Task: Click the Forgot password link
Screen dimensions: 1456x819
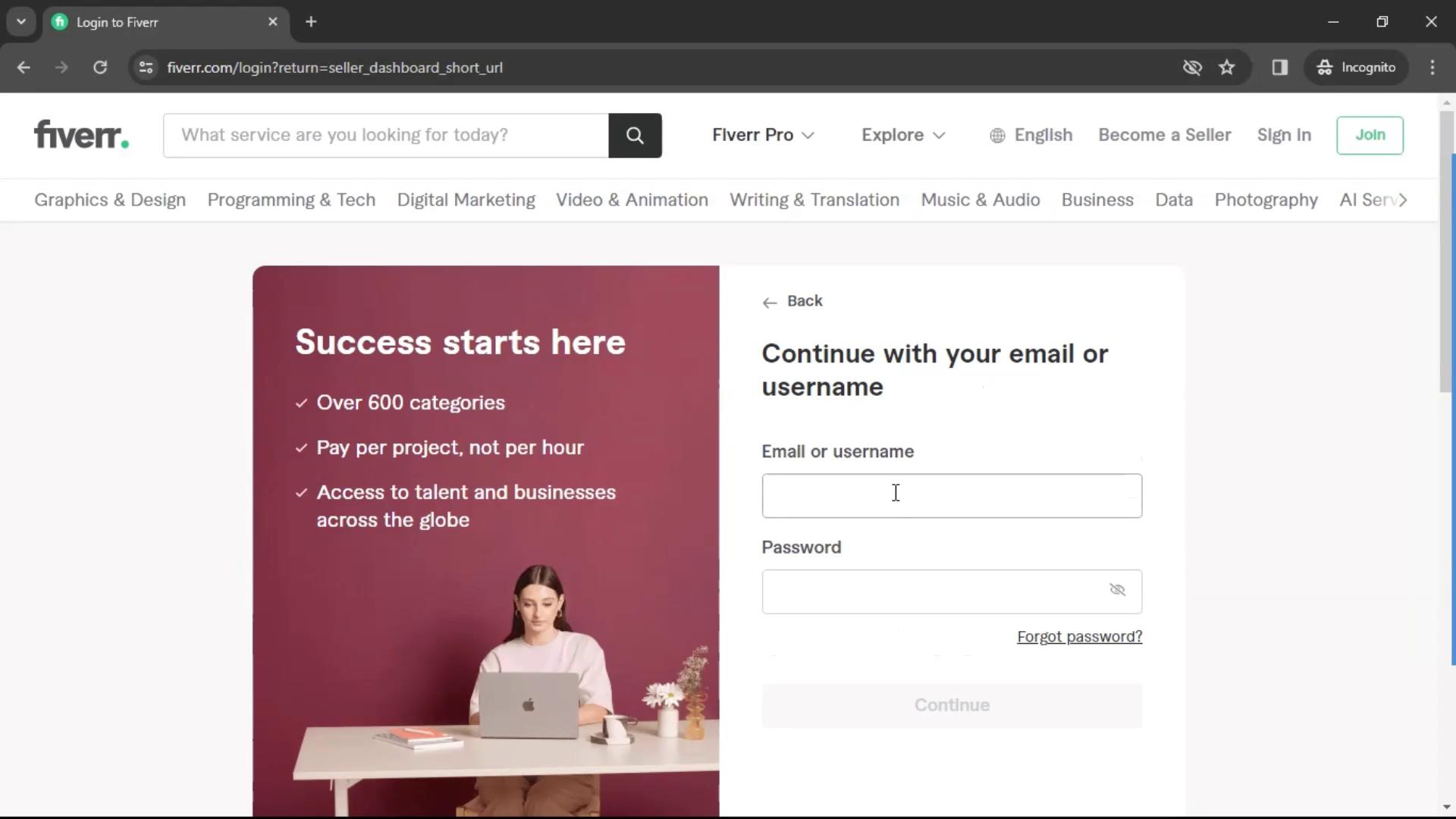Action: pyautogui.click(x=1080, y=636)
